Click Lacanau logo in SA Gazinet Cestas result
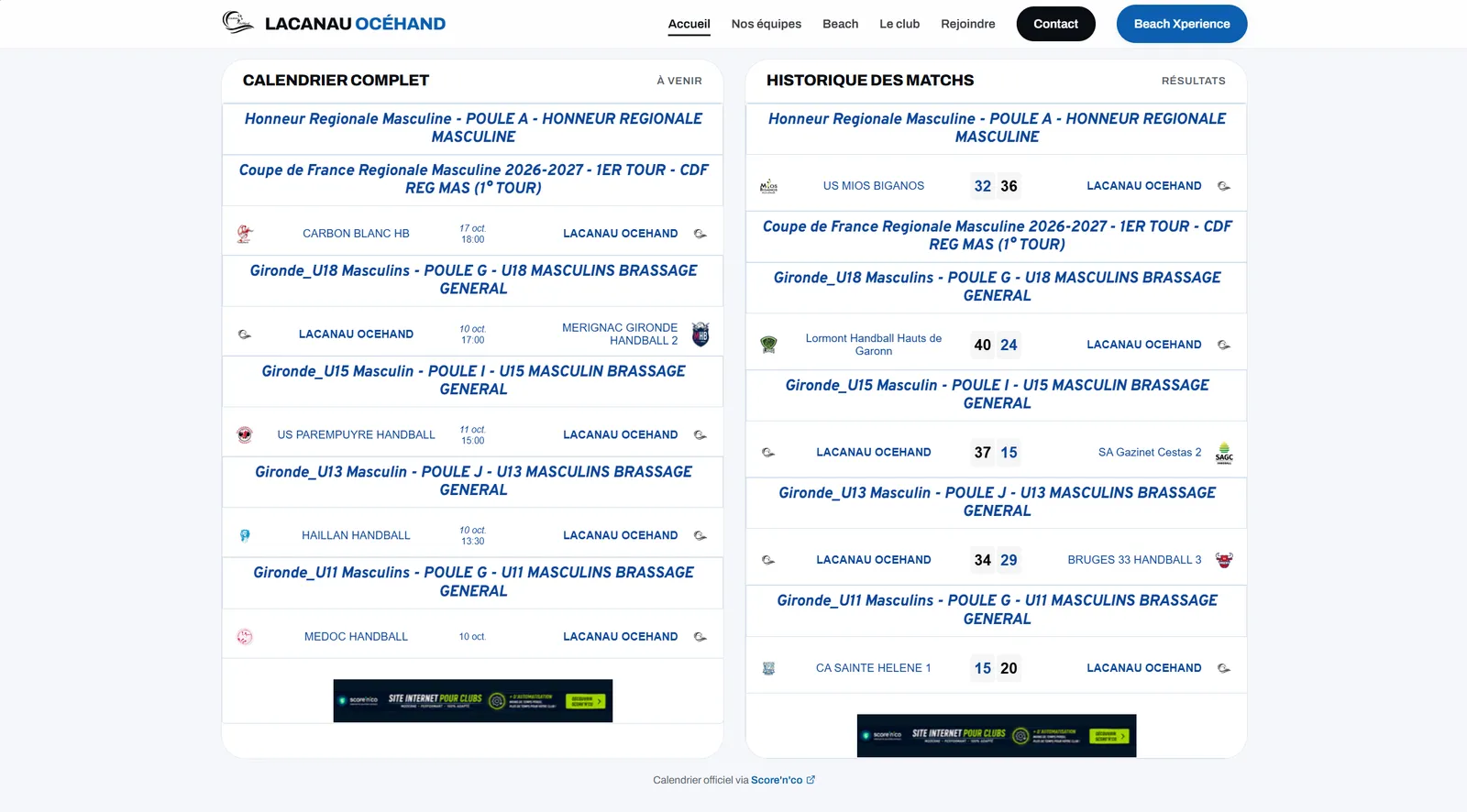 (768, 453)
